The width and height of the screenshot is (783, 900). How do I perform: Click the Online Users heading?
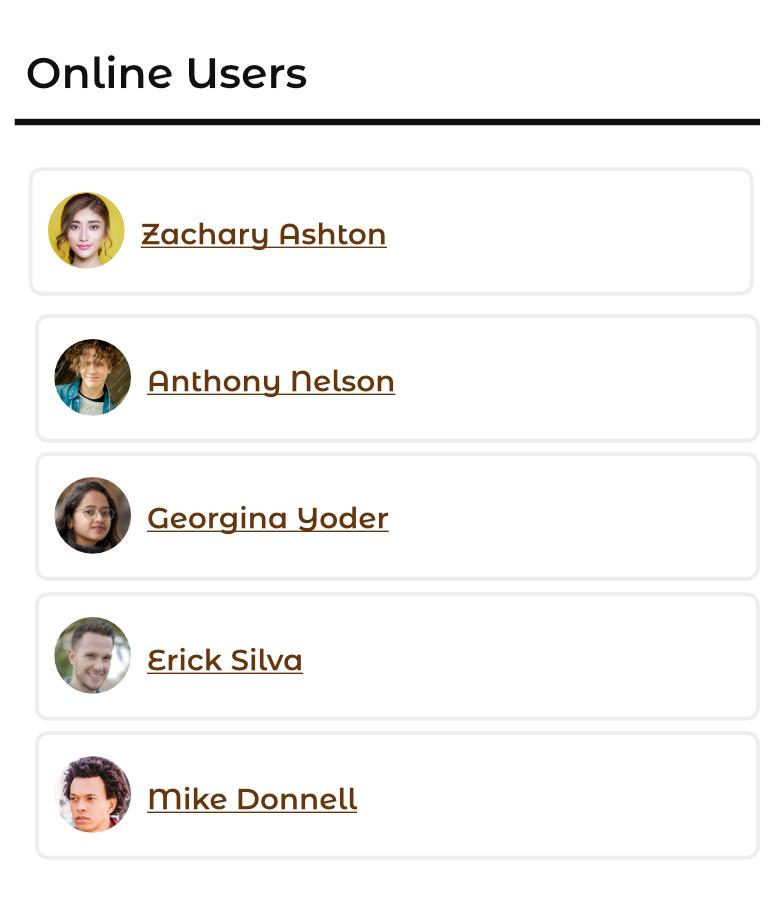pos(166,74)
